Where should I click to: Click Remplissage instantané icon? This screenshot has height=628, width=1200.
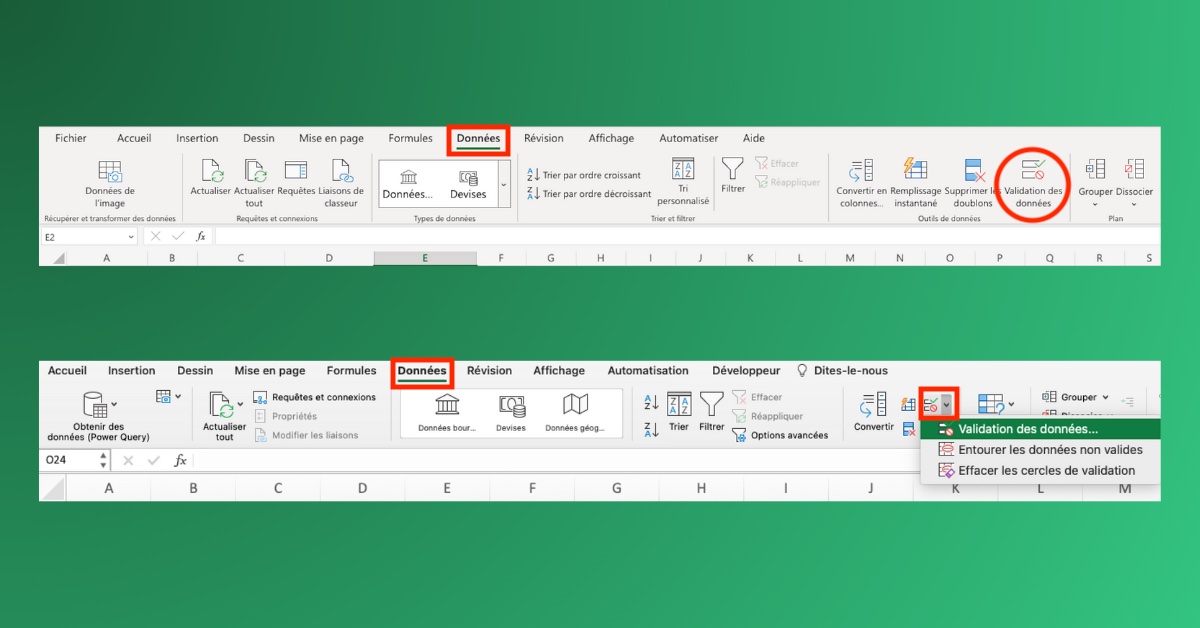pos(914,170)
